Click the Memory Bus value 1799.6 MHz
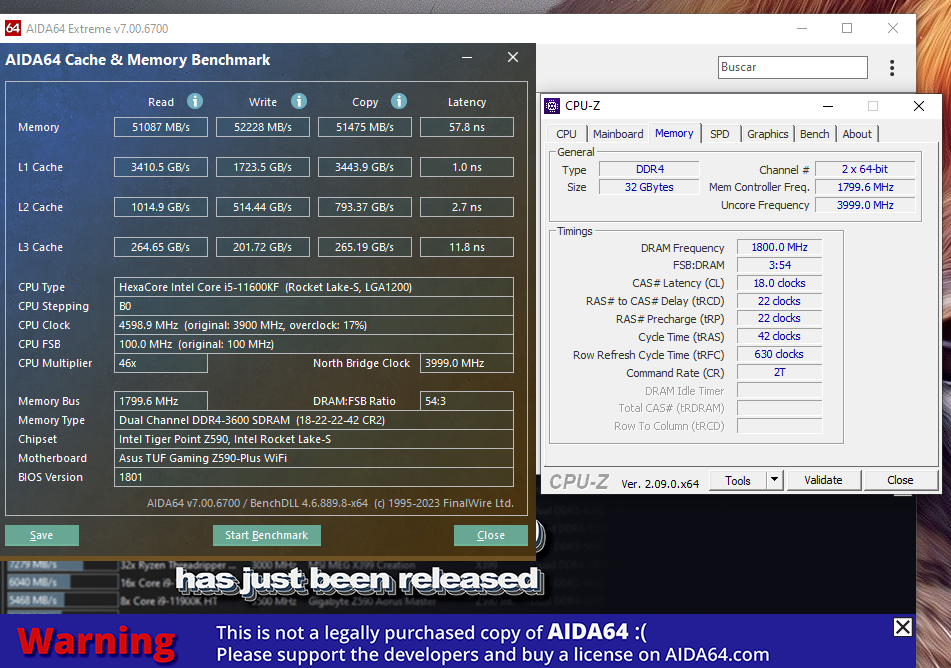Viewport: 951px width, 668px height. [161, 401]
